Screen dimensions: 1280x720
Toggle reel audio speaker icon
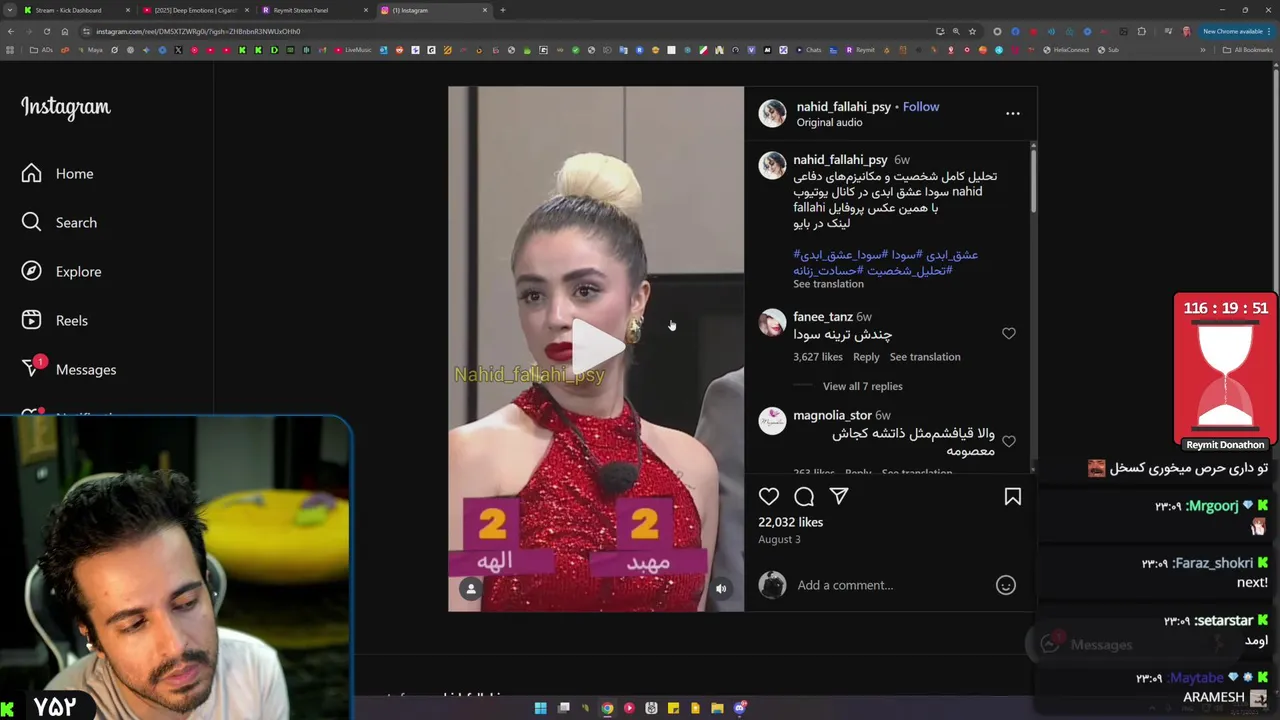tap(721, 589)
